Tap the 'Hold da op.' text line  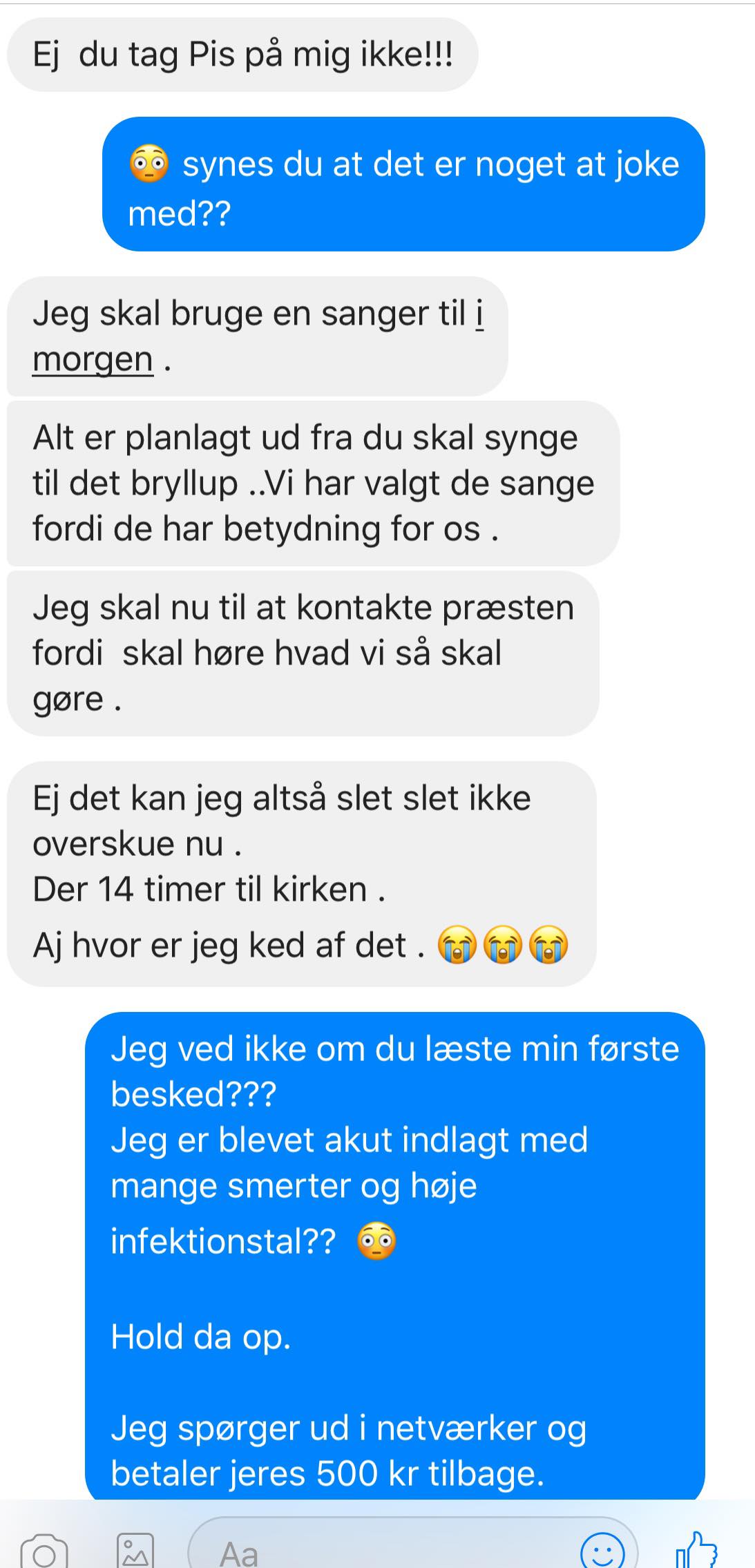point(201,1337)
